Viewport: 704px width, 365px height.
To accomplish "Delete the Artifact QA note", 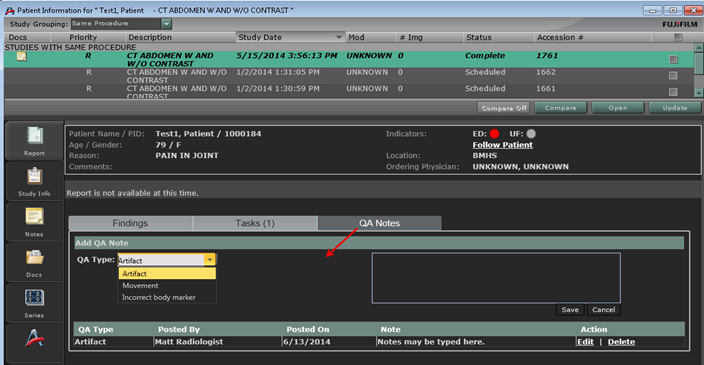I will pos(621,342).
